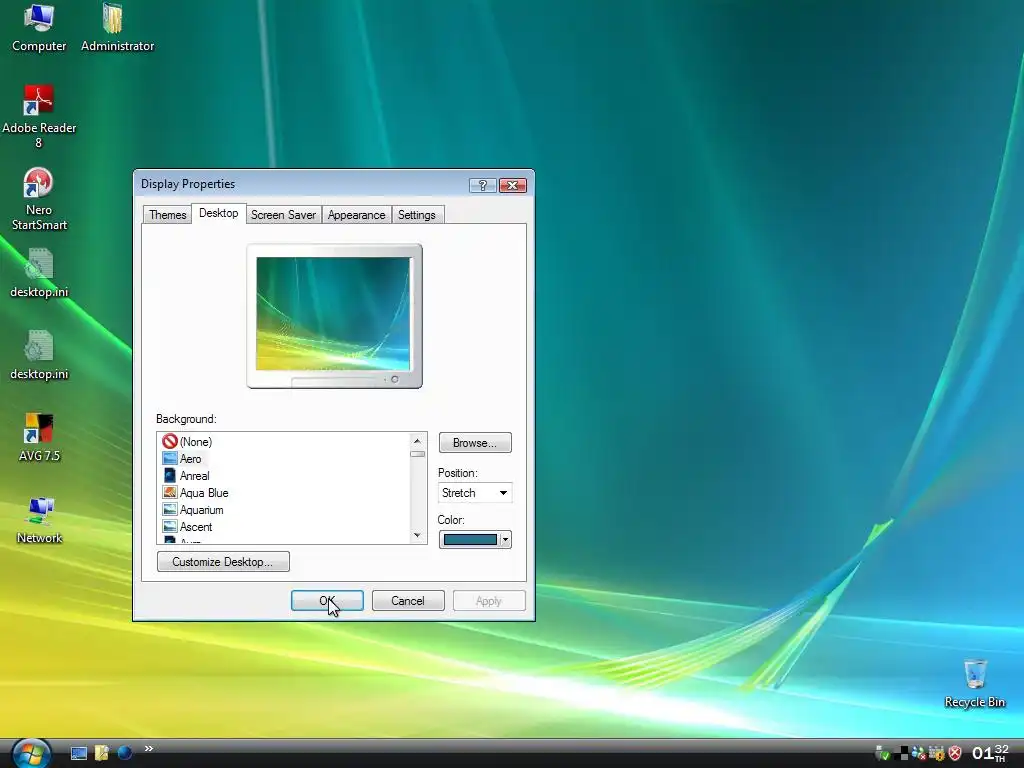Open the Administrator folder icon

tap(118, 27)
